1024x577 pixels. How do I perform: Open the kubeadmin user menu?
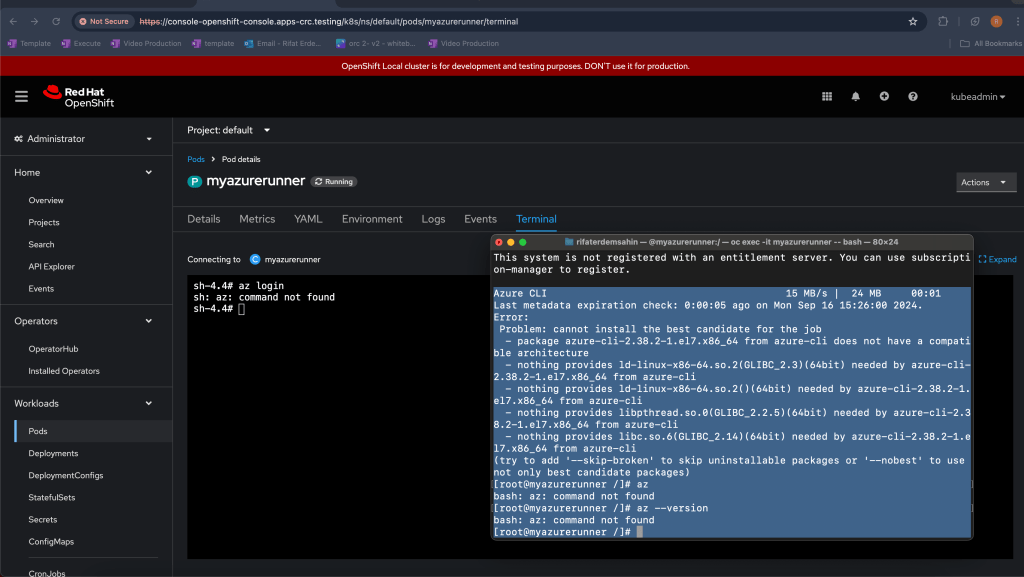[978, 97]
